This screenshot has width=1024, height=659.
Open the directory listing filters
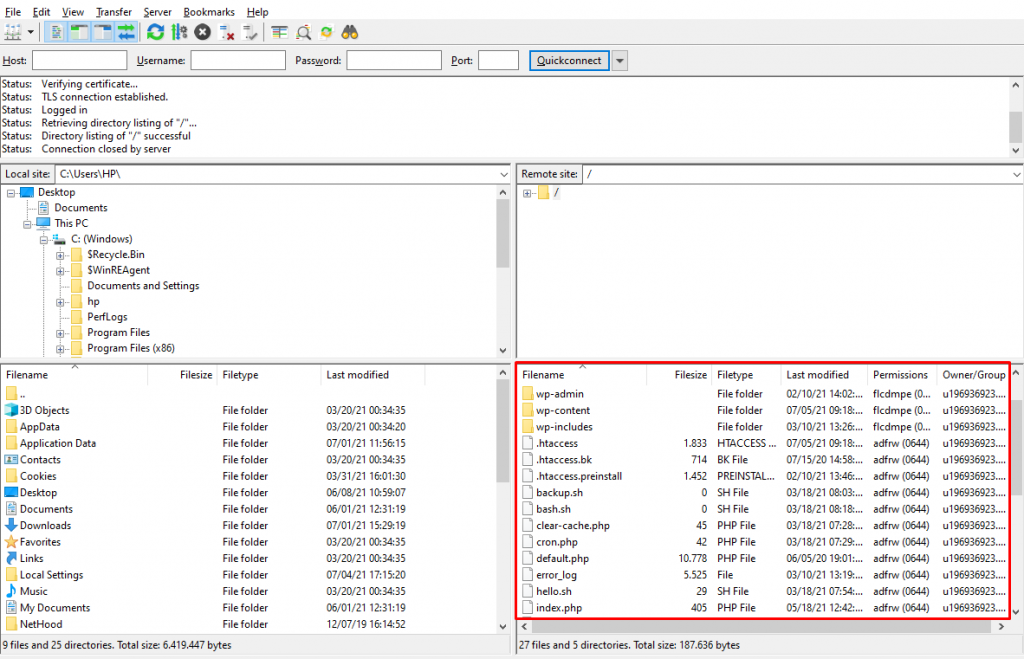pyautogui.click(x=303, y=31)
